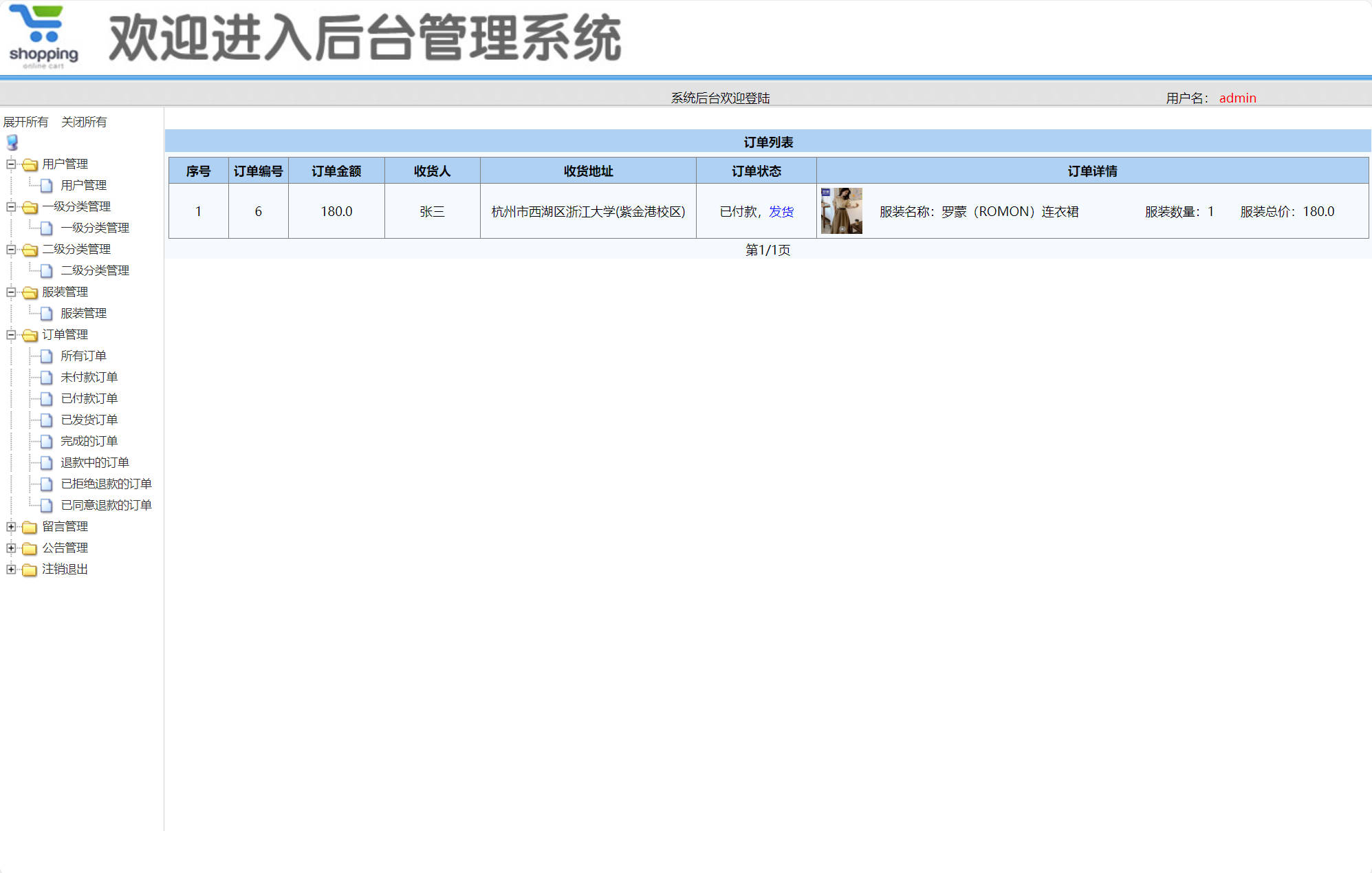Click the document icon beside 服装管理
The height and width of the screenshot is (873, 1372).
click(45, 313)
